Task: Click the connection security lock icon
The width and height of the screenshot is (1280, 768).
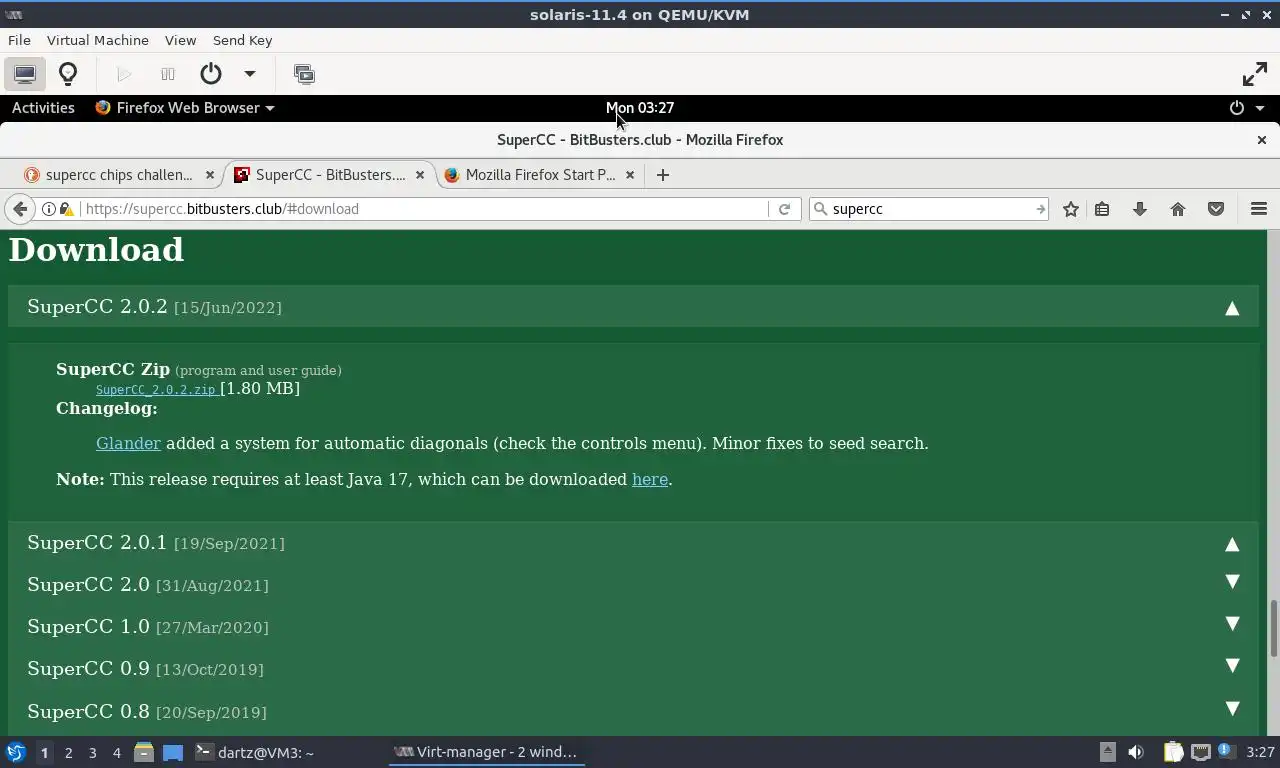Action: [x=66, y=209]
